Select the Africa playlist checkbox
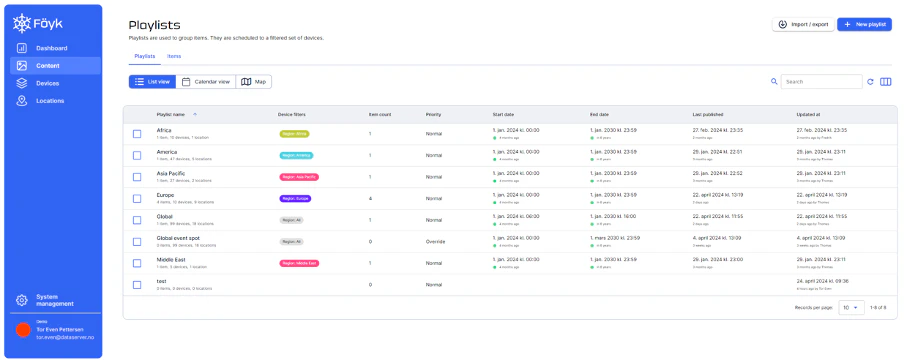Viewport: 908px width, 360px height. point(137,134)
